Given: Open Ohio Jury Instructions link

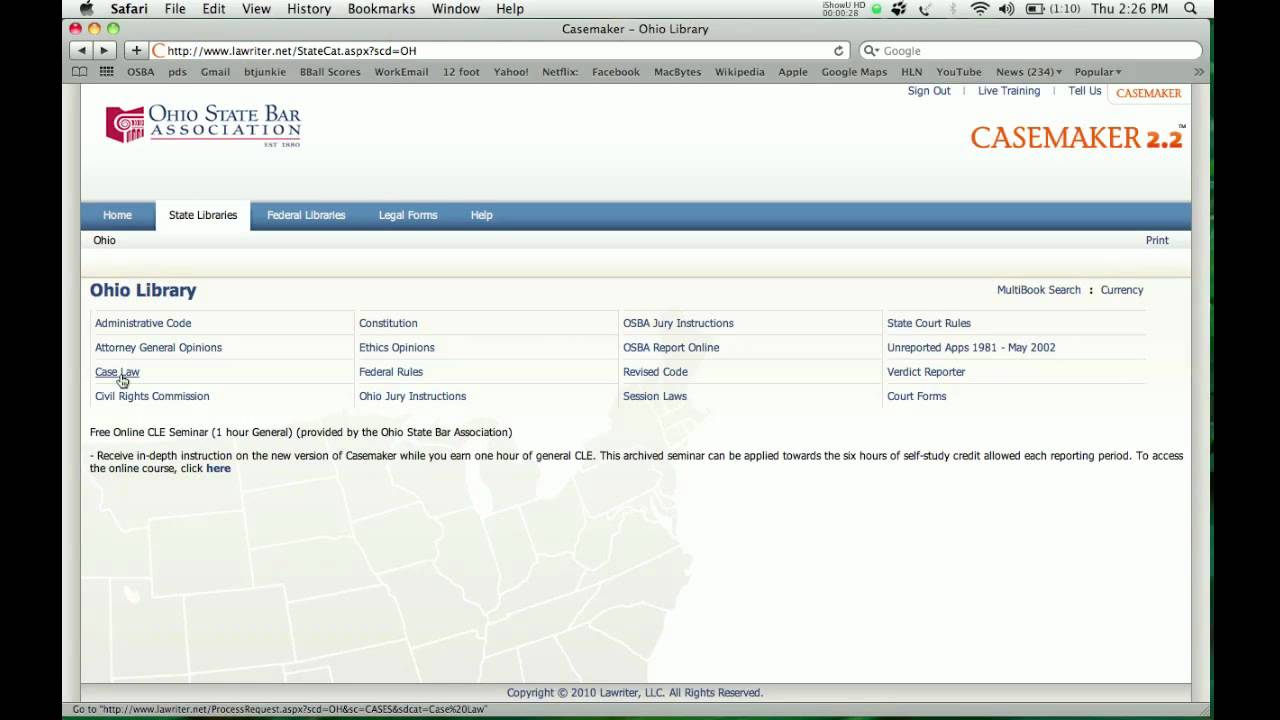Looking at the screenshot, I should pos(412,396).
